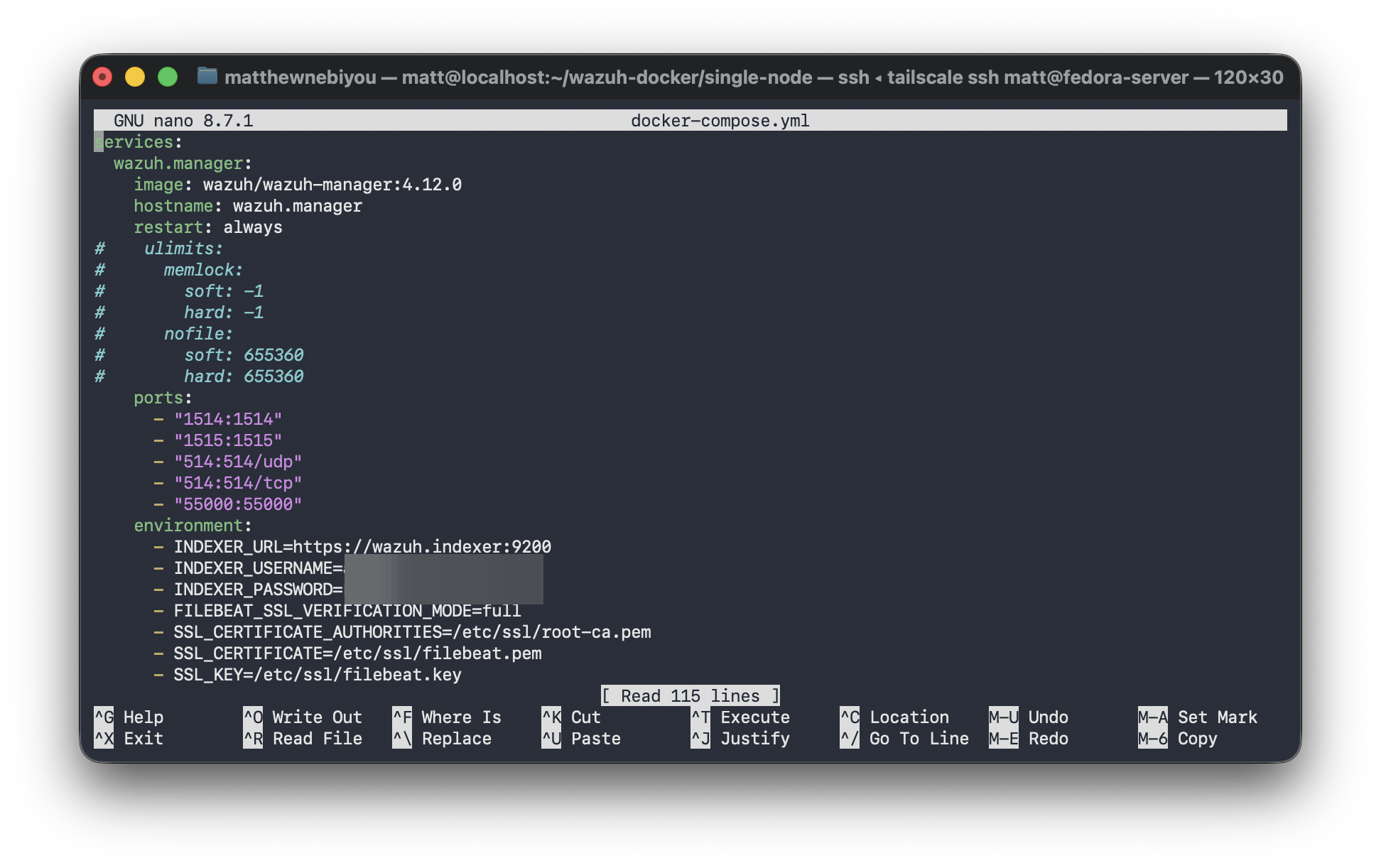Click the restart: always line
The width and height of the screenshot is (1381, 868).
pos(208,227)
